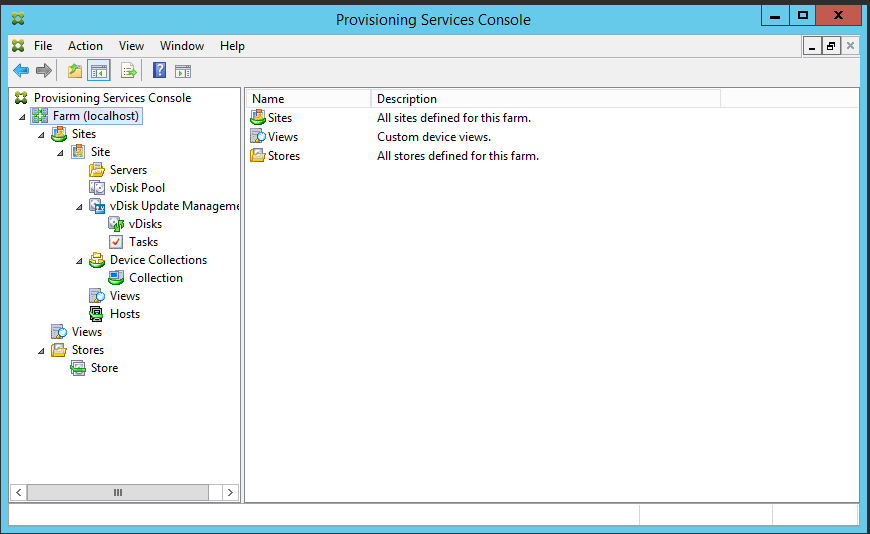Click the Up One Level folder icon

[75, 71]
